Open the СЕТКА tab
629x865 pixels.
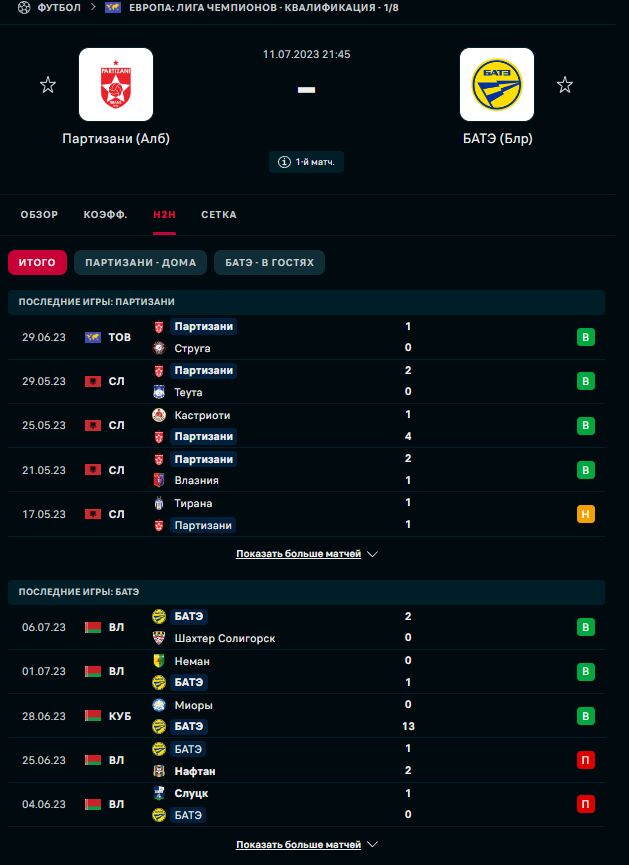click(219, 215)
